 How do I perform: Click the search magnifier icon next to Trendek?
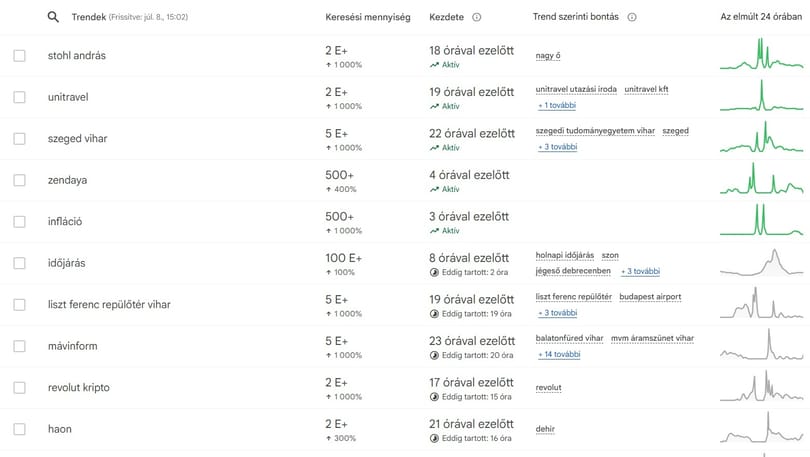(x=53, y=17)
